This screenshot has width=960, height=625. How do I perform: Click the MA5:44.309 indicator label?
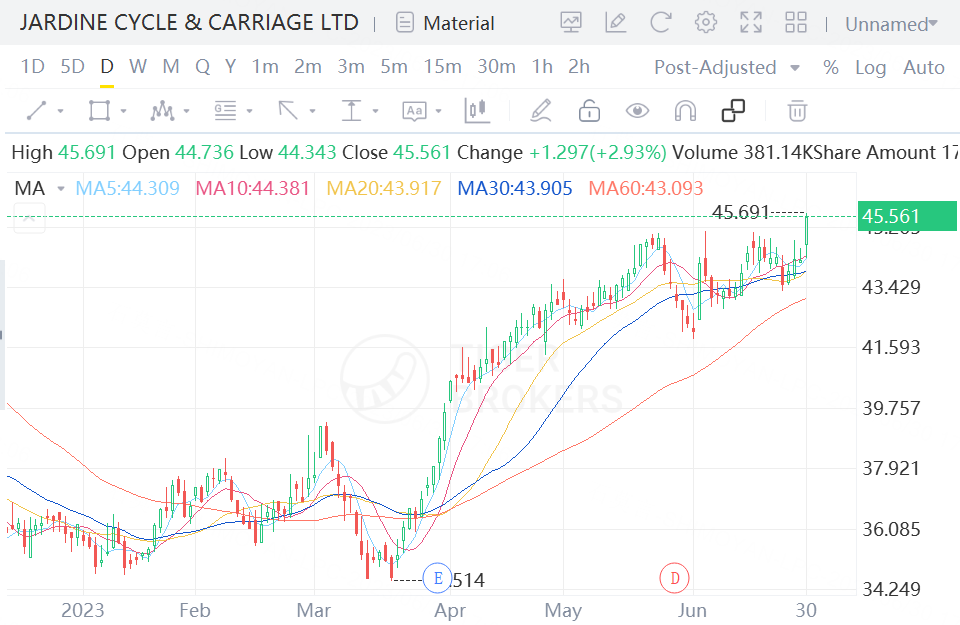127,188
